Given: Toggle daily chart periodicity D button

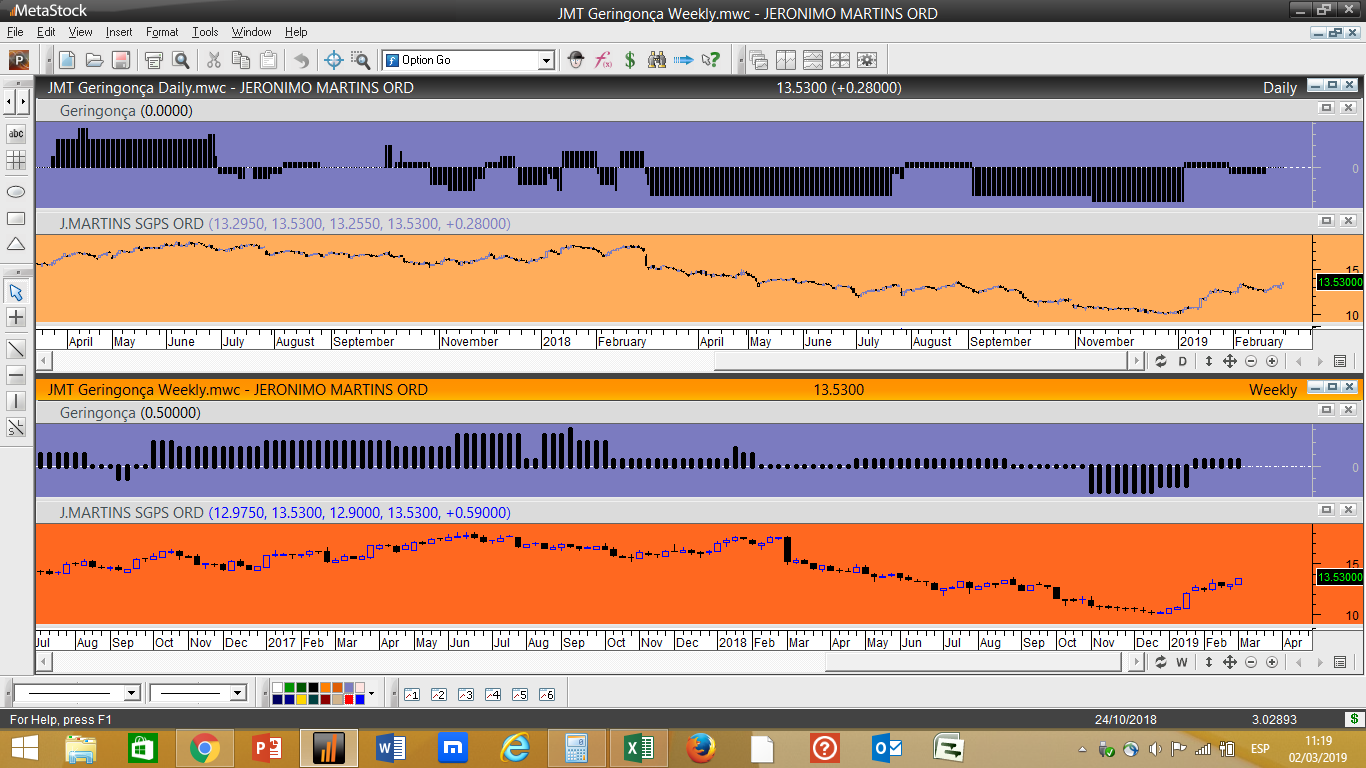Looking at the screenshot, I should 1183,361.
